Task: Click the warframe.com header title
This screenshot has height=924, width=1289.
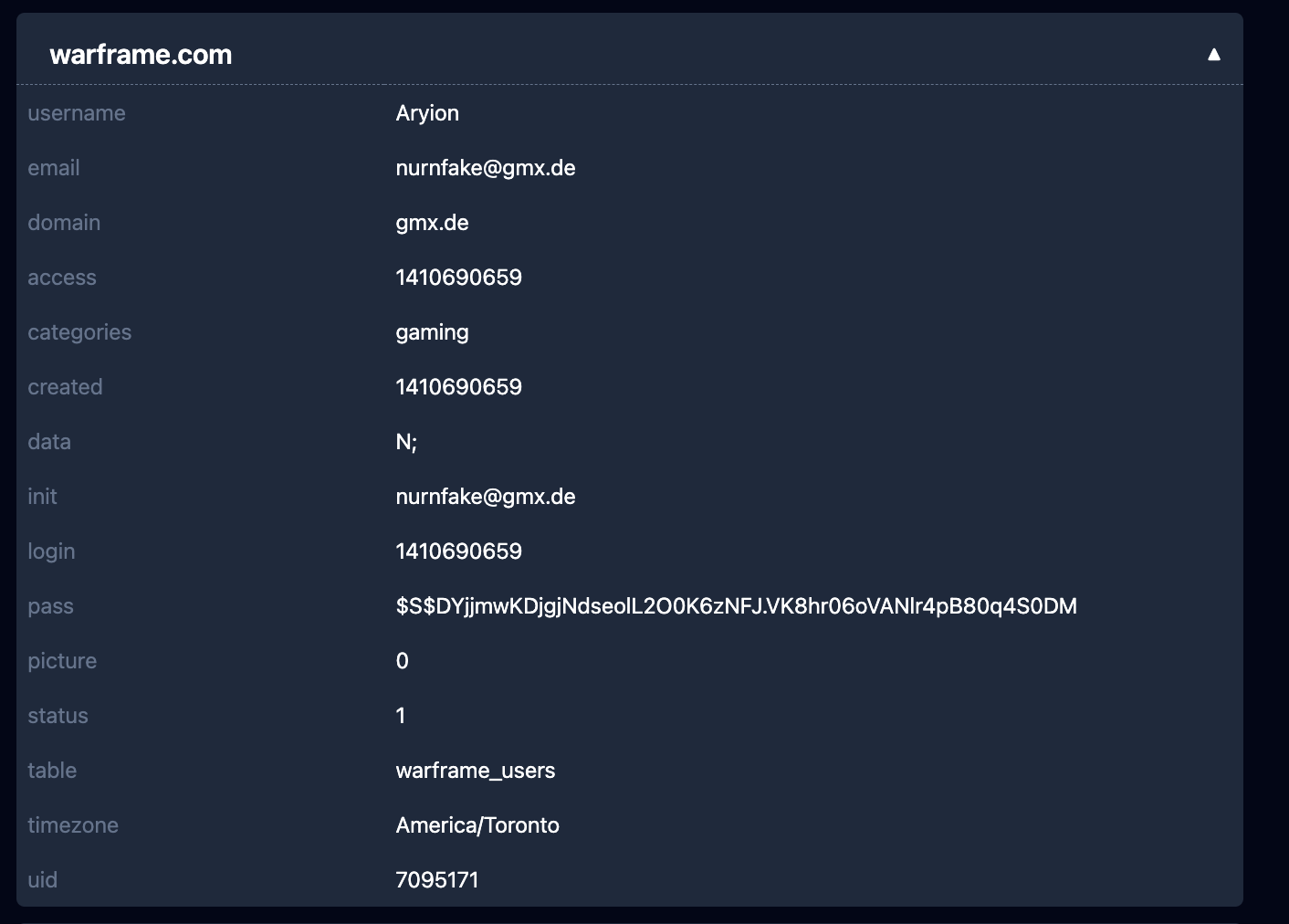Action: (141, 55)
